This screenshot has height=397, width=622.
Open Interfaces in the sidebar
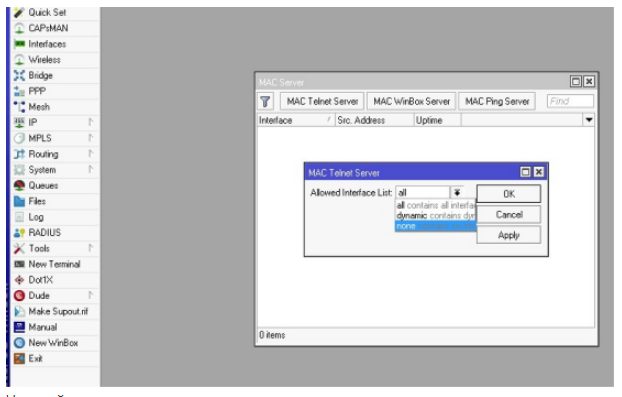point(55,44)
